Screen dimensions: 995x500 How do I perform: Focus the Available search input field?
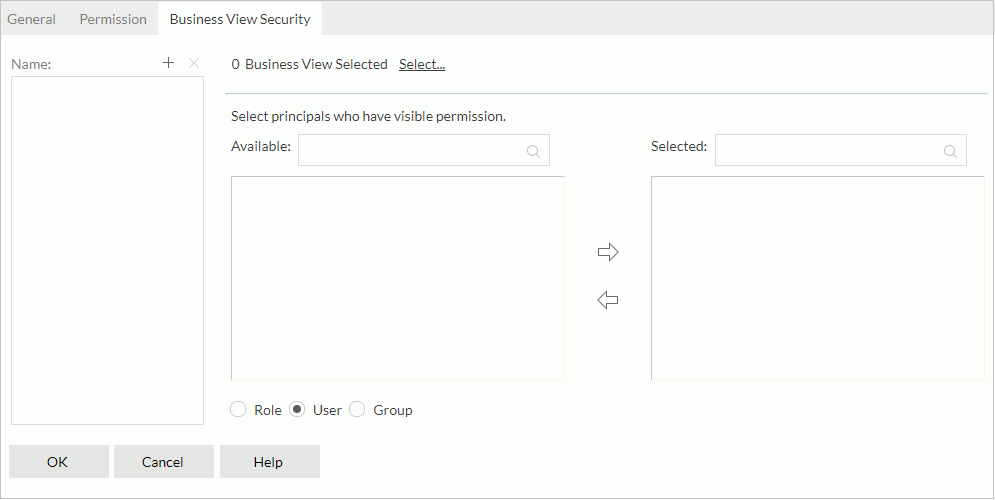(424, 150)
